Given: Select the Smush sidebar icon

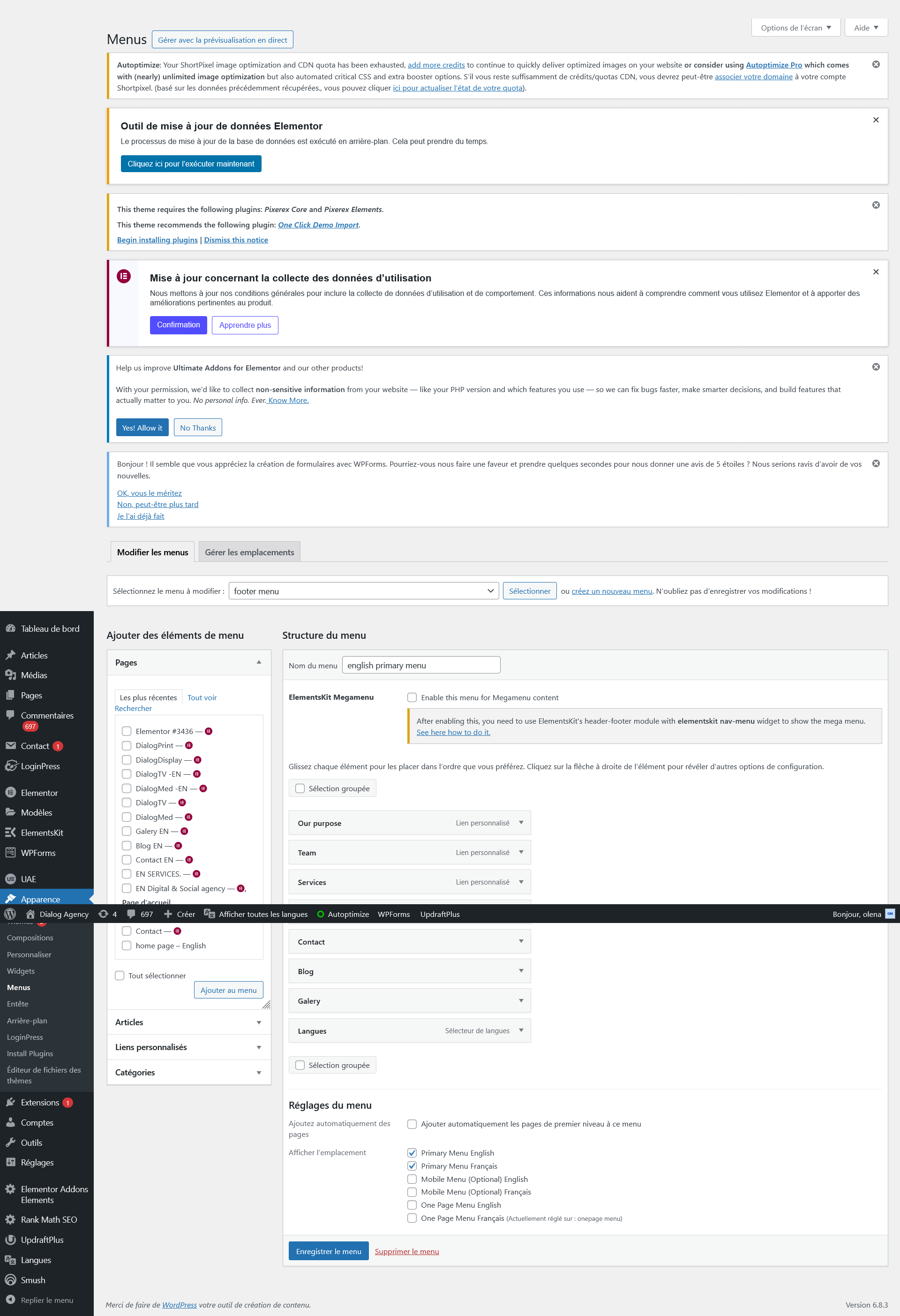Looking at the screenshot, I should 11,1280.
